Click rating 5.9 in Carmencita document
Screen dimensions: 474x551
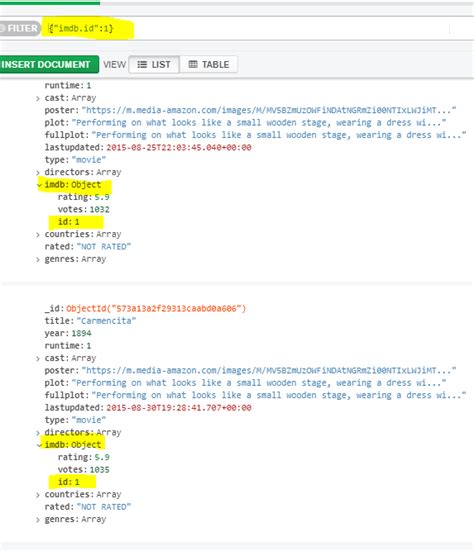pos(102,457)
